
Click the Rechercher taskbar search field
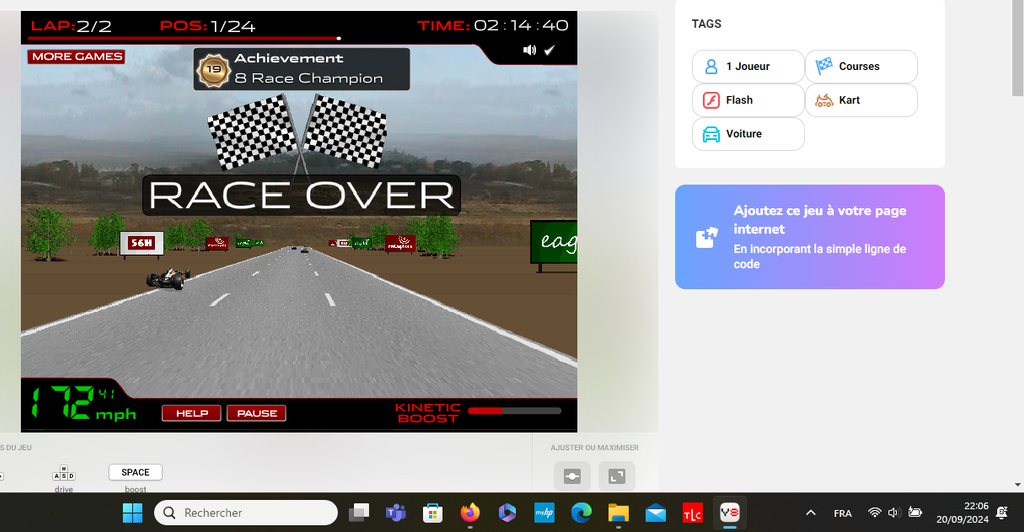(245, 513)
